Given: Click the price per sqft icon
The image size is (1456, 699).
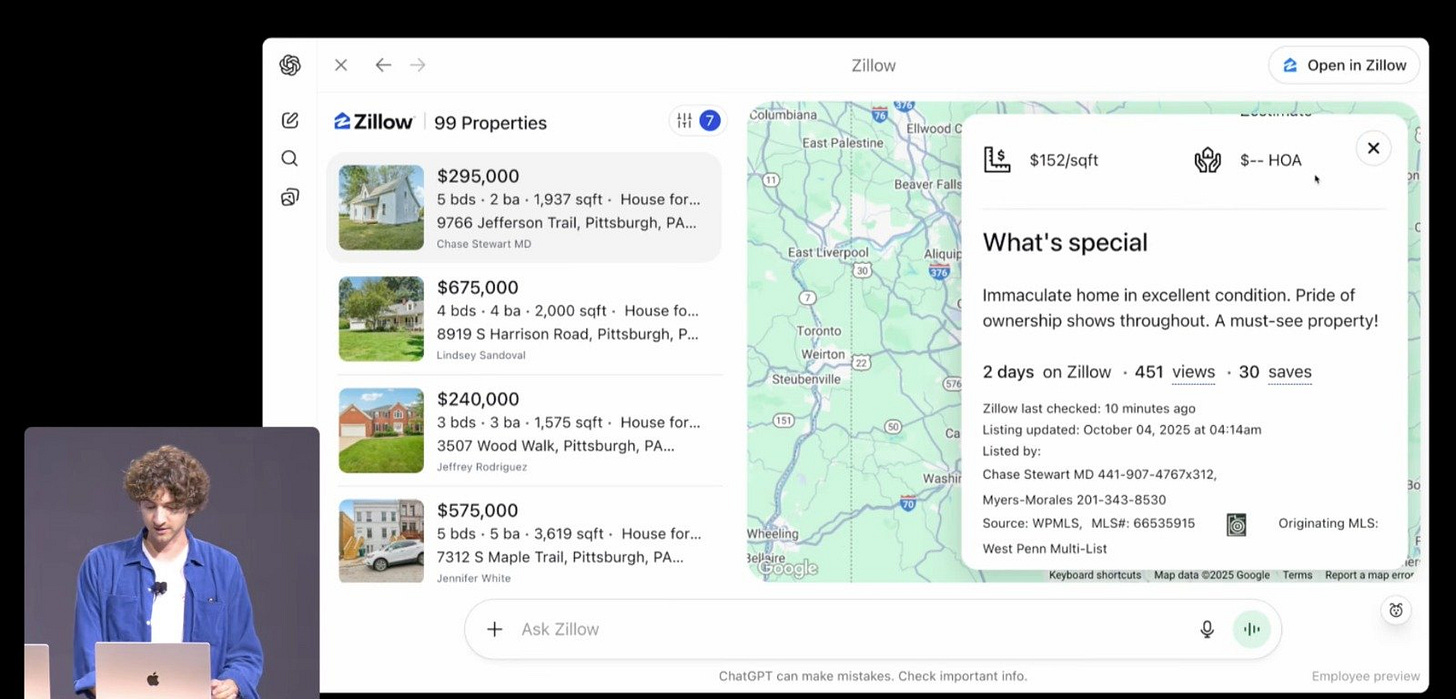Looking at the screenshot, I should [997, 160].
